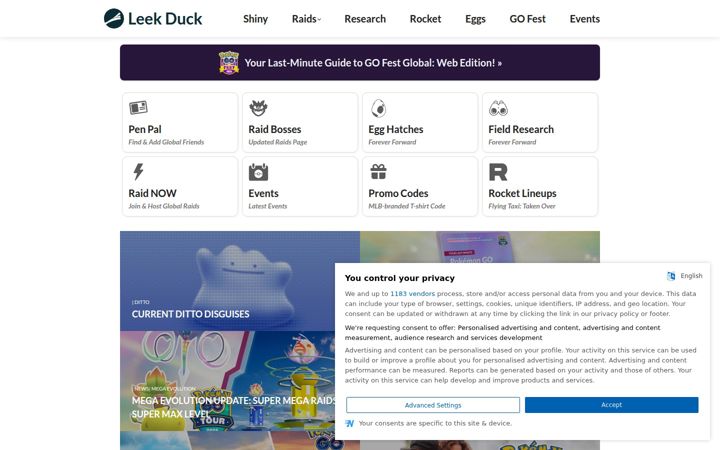720x450 pixels.
Task: Change language from English in privacy dialog
Action: [691, 276]
